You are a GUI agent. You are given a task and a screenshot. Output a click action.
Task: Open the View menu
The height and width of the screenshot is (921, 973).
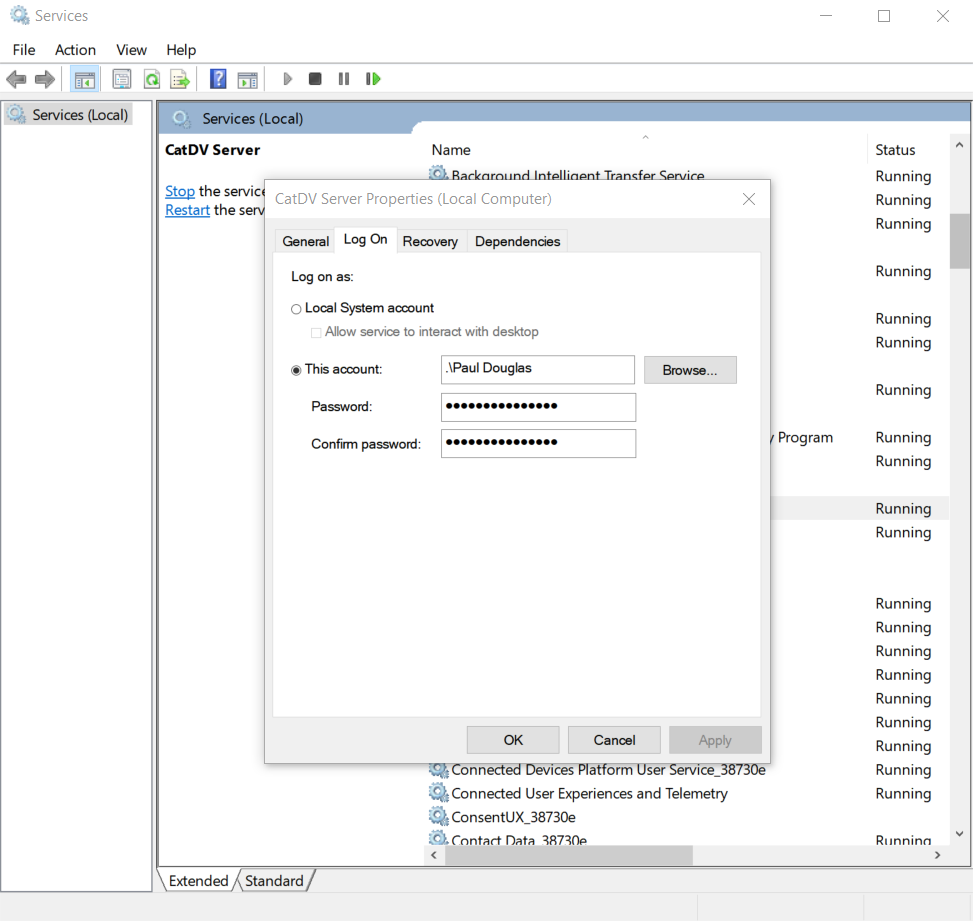coord(132,50)
